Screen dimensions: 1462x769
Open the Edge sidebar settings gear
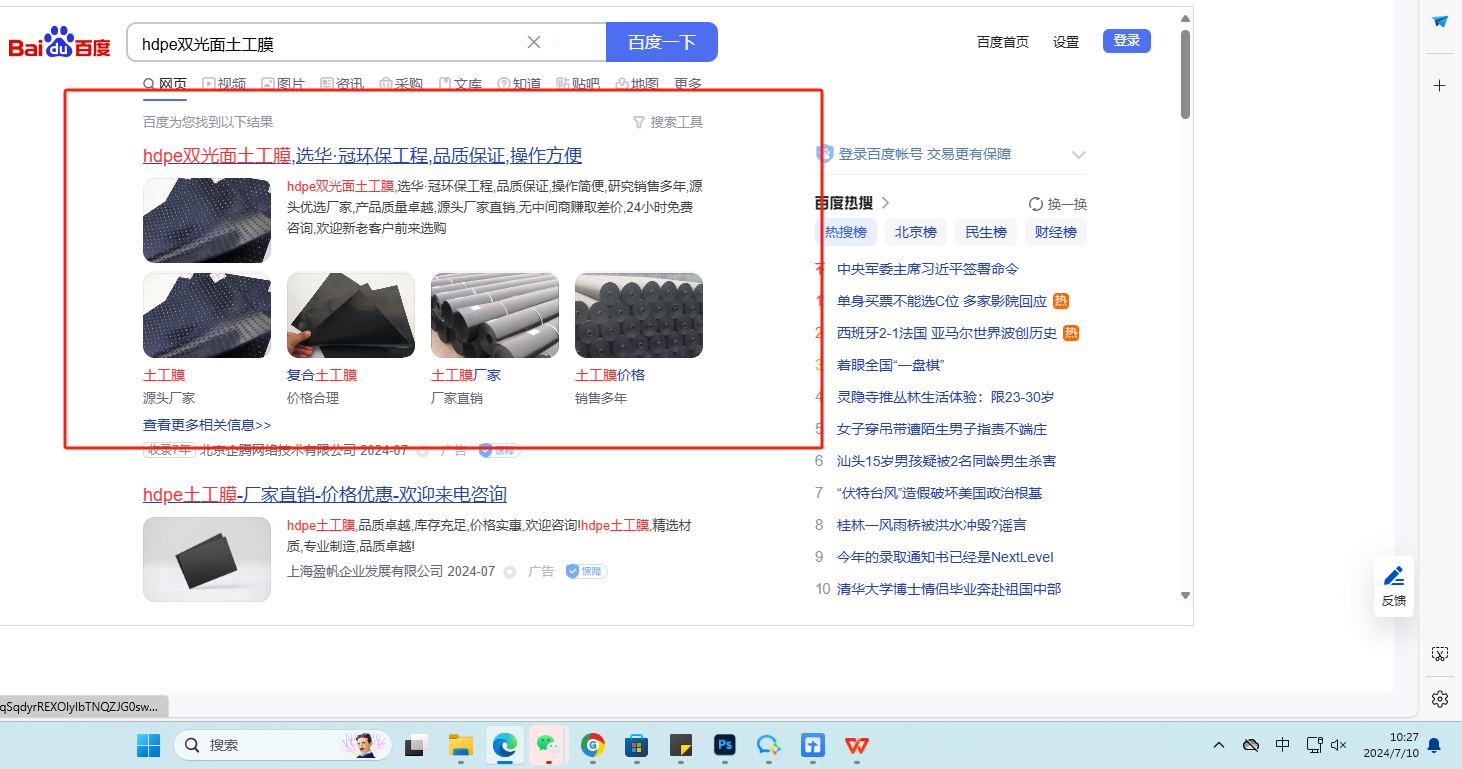click(1440, 698)
